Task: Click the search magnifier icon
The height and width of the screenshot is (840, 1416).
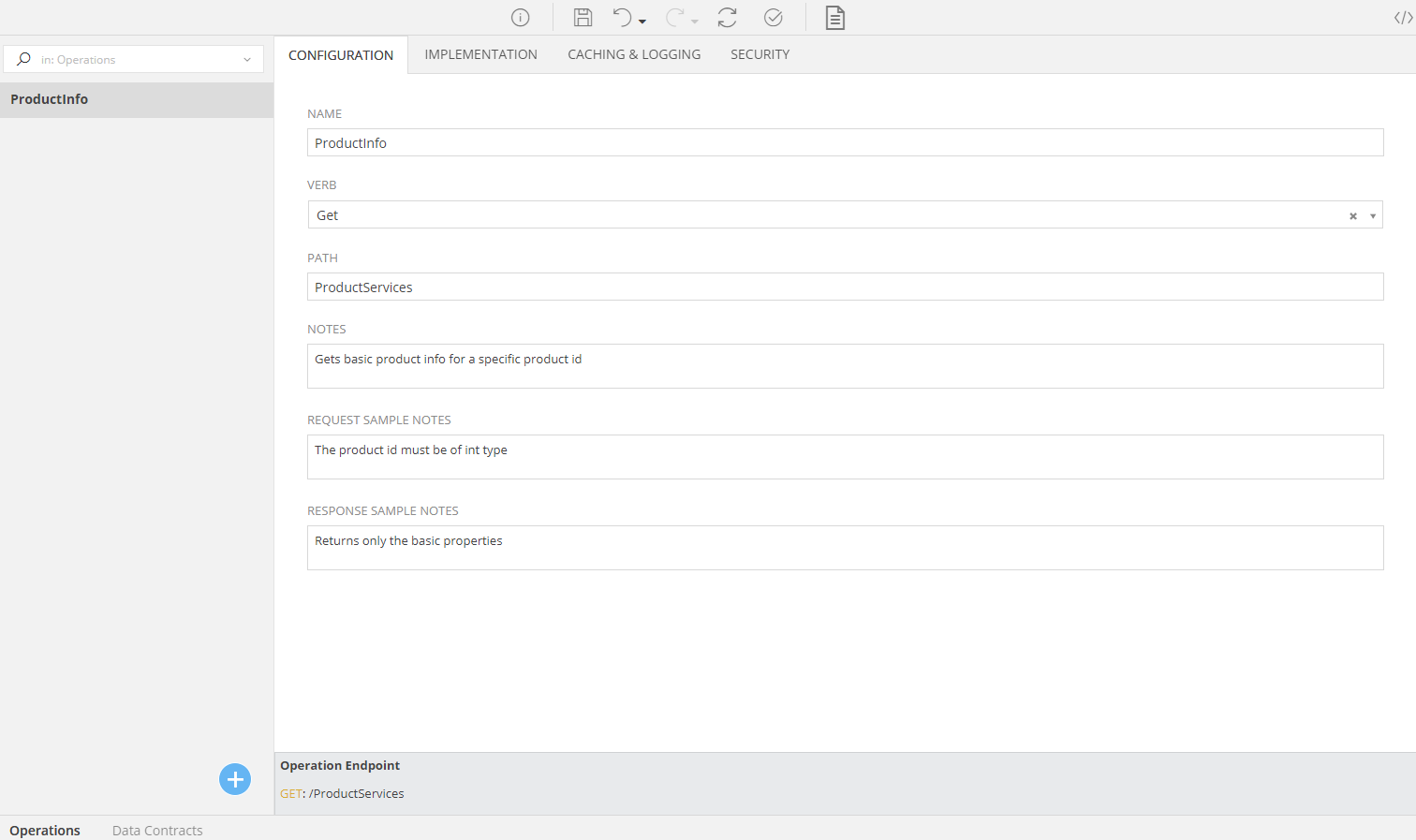Action: click(x=24, y=59)
